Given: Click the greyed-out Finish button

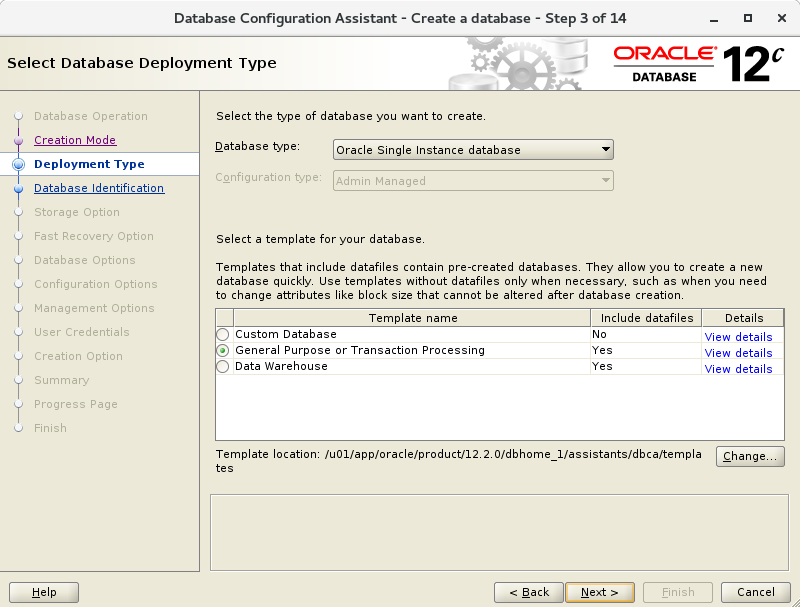Looking at the screenshot, I should point(678,592).
